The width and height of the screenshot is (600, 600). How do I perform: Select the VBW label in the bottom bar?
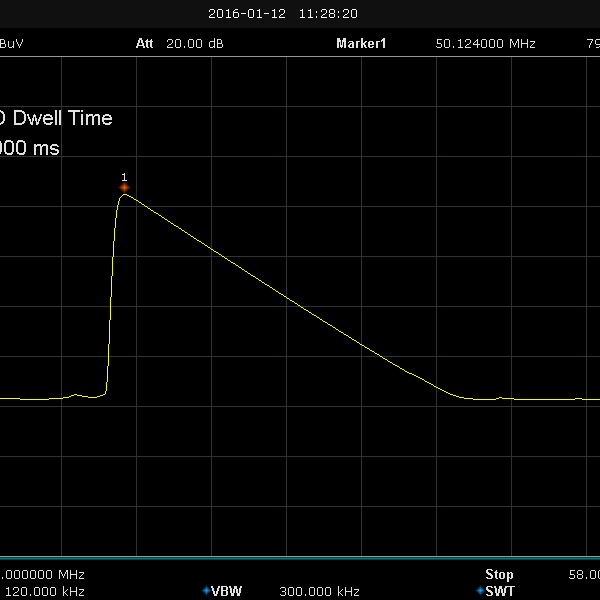pyautogui.click(x=227, y=591)
